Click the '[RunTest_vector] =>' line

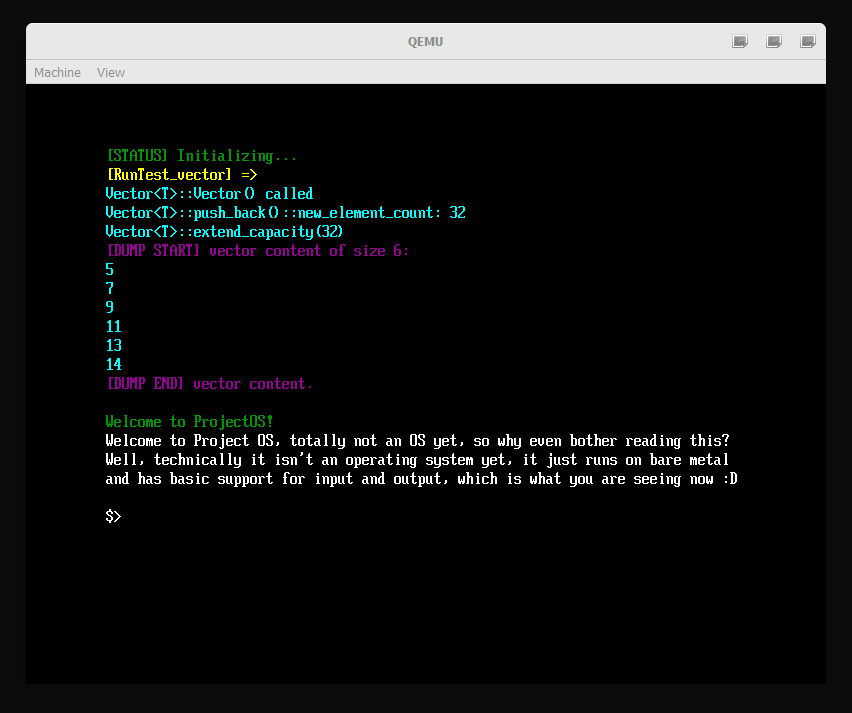[x=182, y=175]
